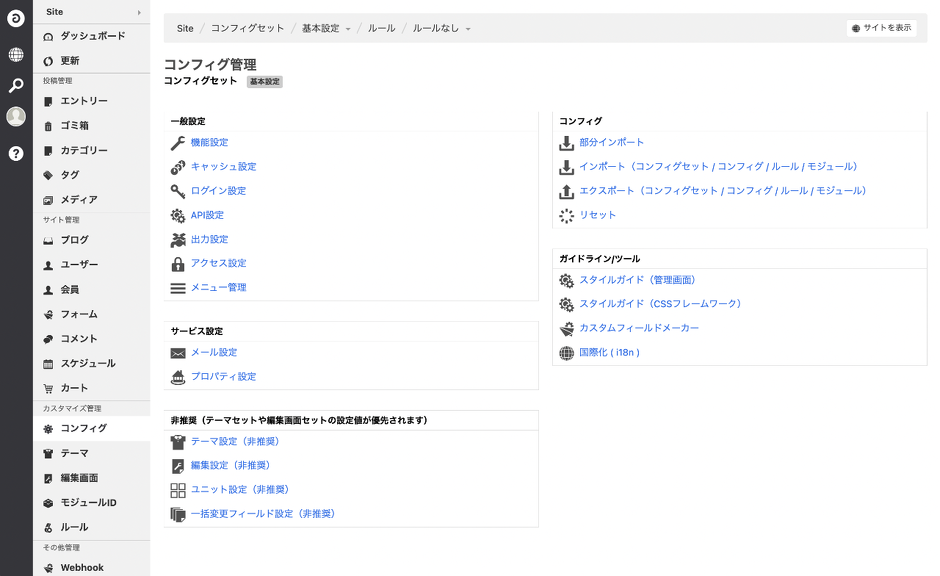
Task: Open the 基本設定 breadcrumb dropdown
Action: 326,28
